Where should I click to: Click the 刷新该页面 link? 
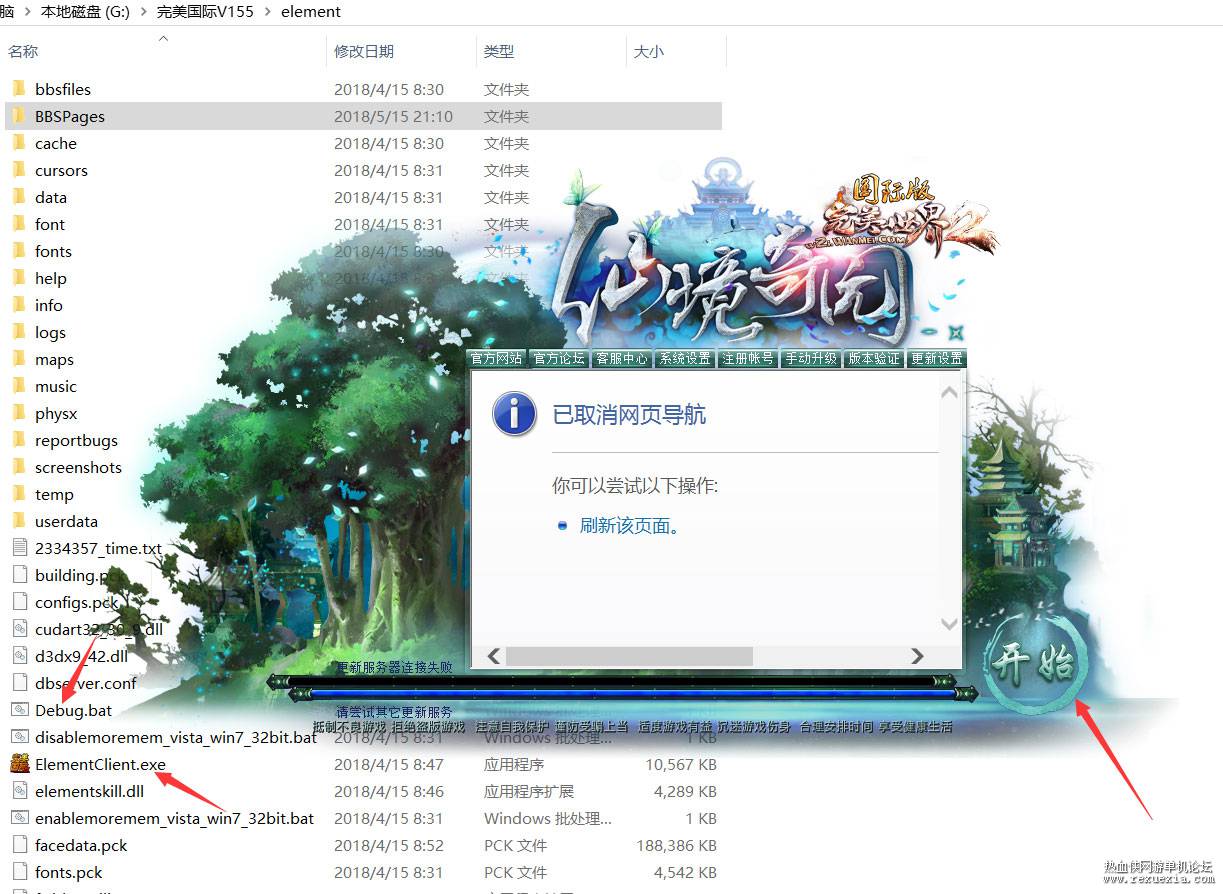pos(630,525)
